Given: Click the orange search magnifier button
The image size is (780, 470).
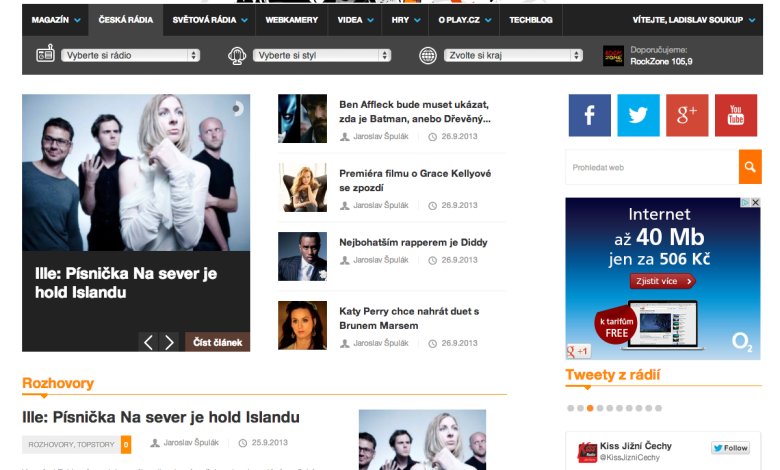Looking at the screenshot, I should [750, 167].
